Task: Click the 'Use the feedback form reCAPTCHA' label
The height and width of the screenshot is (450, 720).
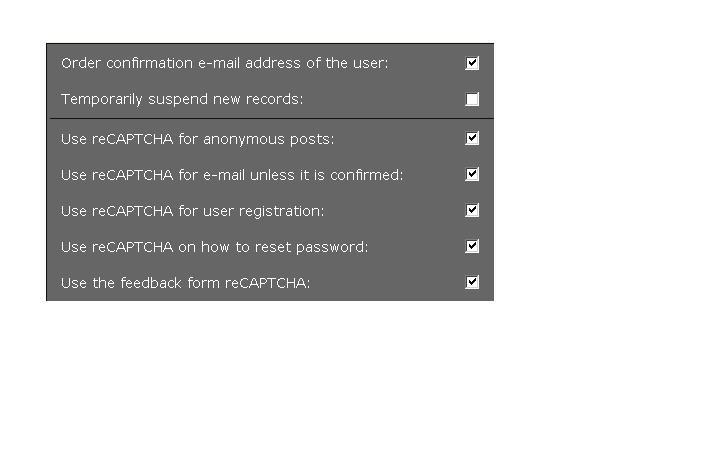Action: coord(185,283)
